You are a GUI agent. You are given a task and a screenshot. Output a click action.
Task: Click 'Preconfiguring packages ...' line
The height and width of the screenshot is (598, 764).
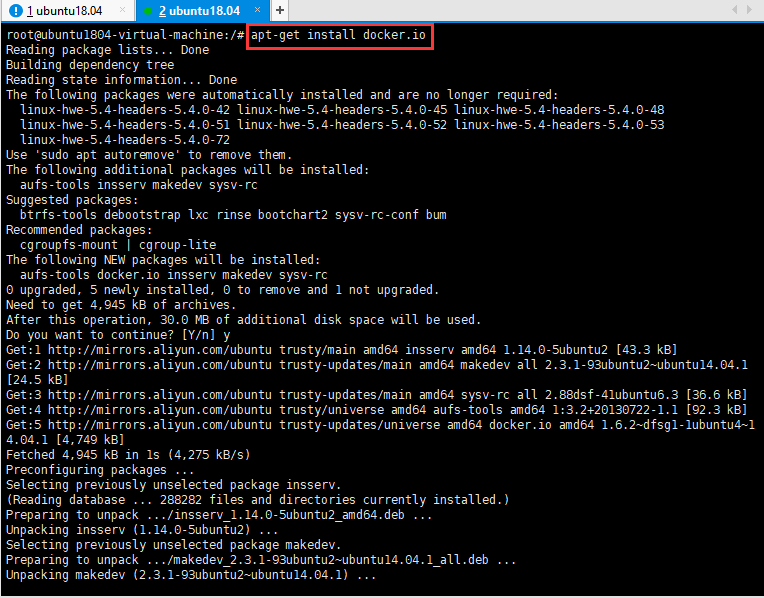tap(100, 470)
